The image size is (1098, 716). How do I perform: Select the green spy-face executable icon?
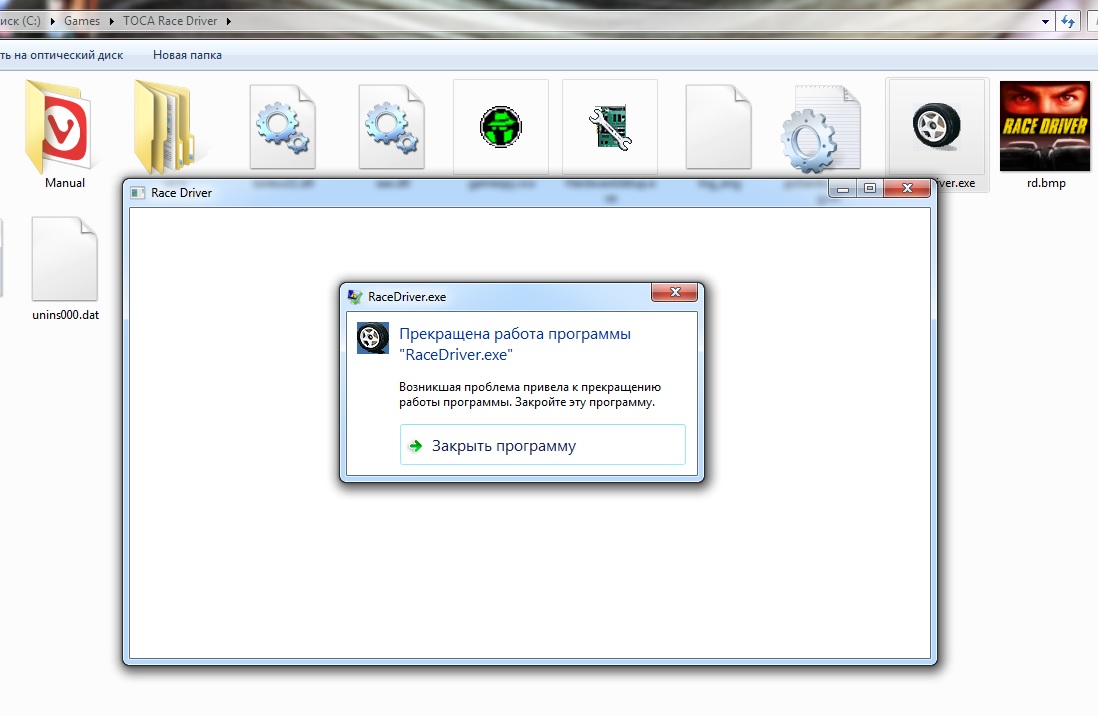coord(501,127)
